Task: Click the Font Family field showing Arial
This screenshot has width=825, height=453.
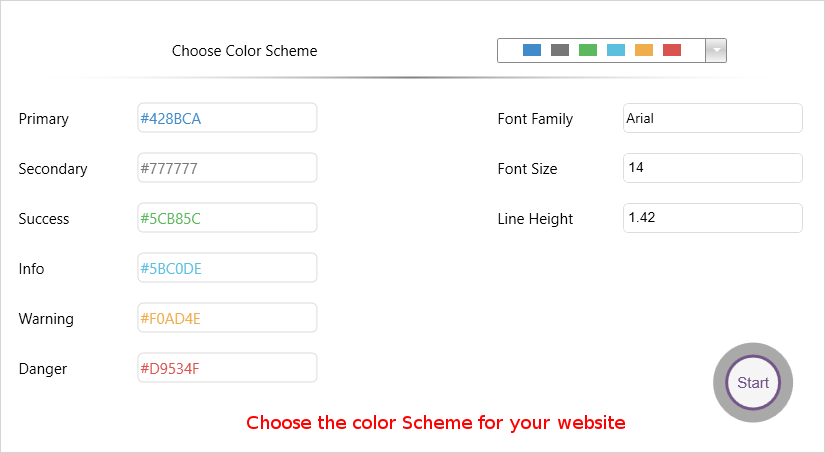Action: pyautogui.click(x=712, y=118)
